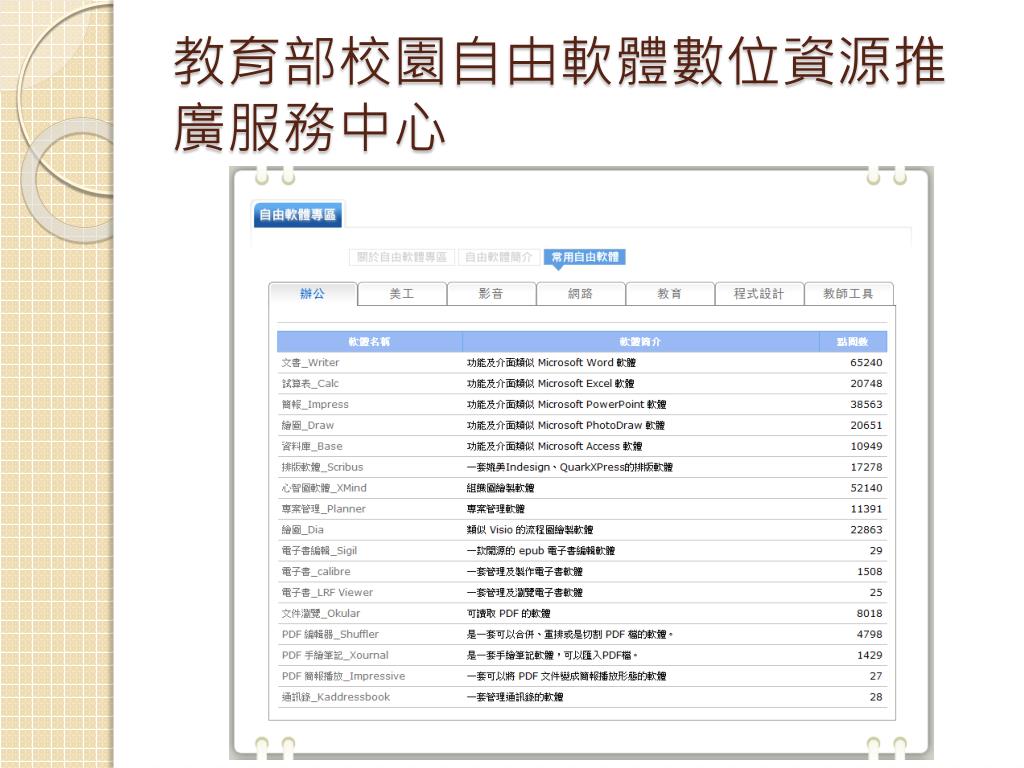Open the 專案管理_Planner link

click(323, 509)
